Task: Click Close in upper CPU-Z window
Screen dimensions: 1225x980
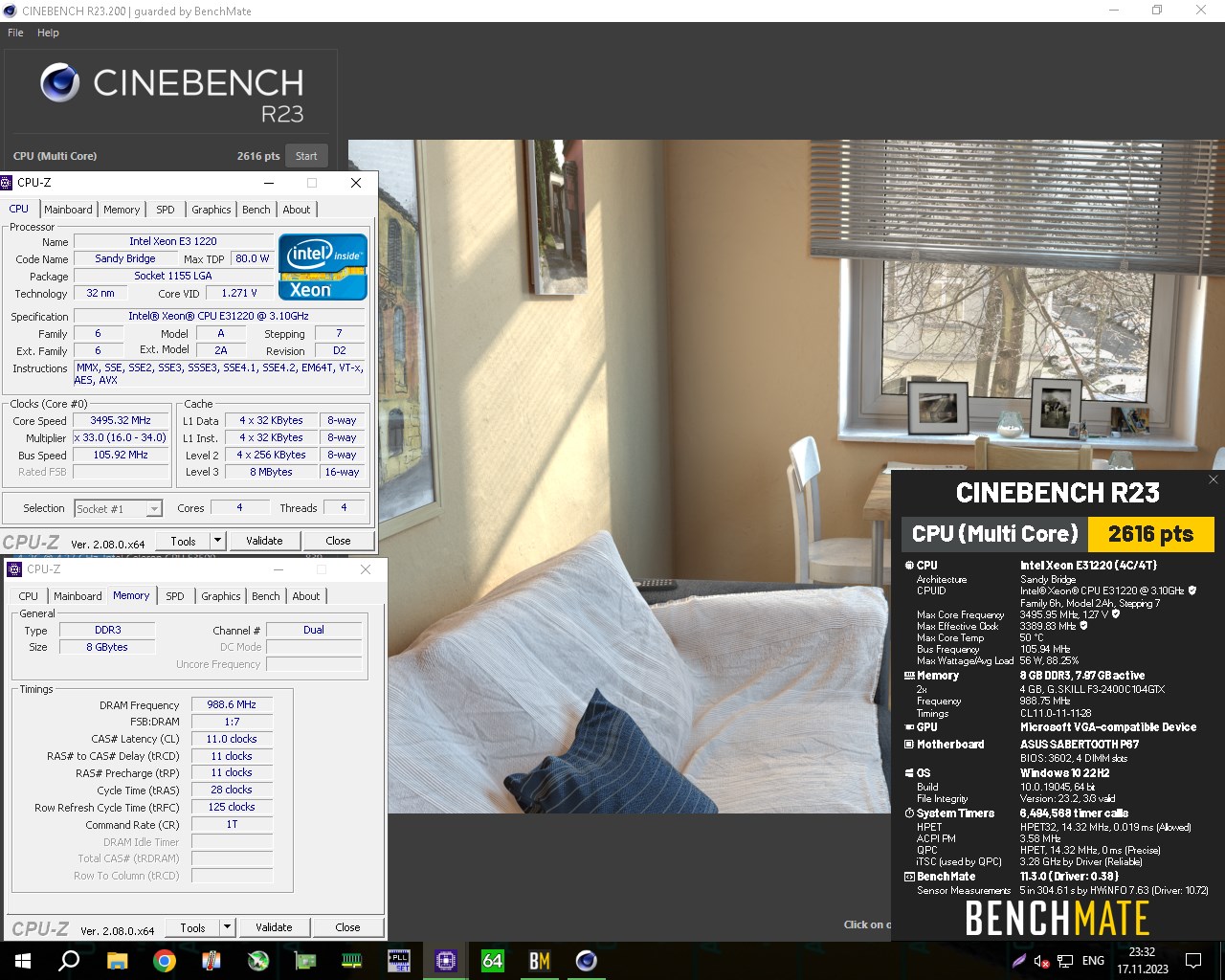Action: pos(338,541)
